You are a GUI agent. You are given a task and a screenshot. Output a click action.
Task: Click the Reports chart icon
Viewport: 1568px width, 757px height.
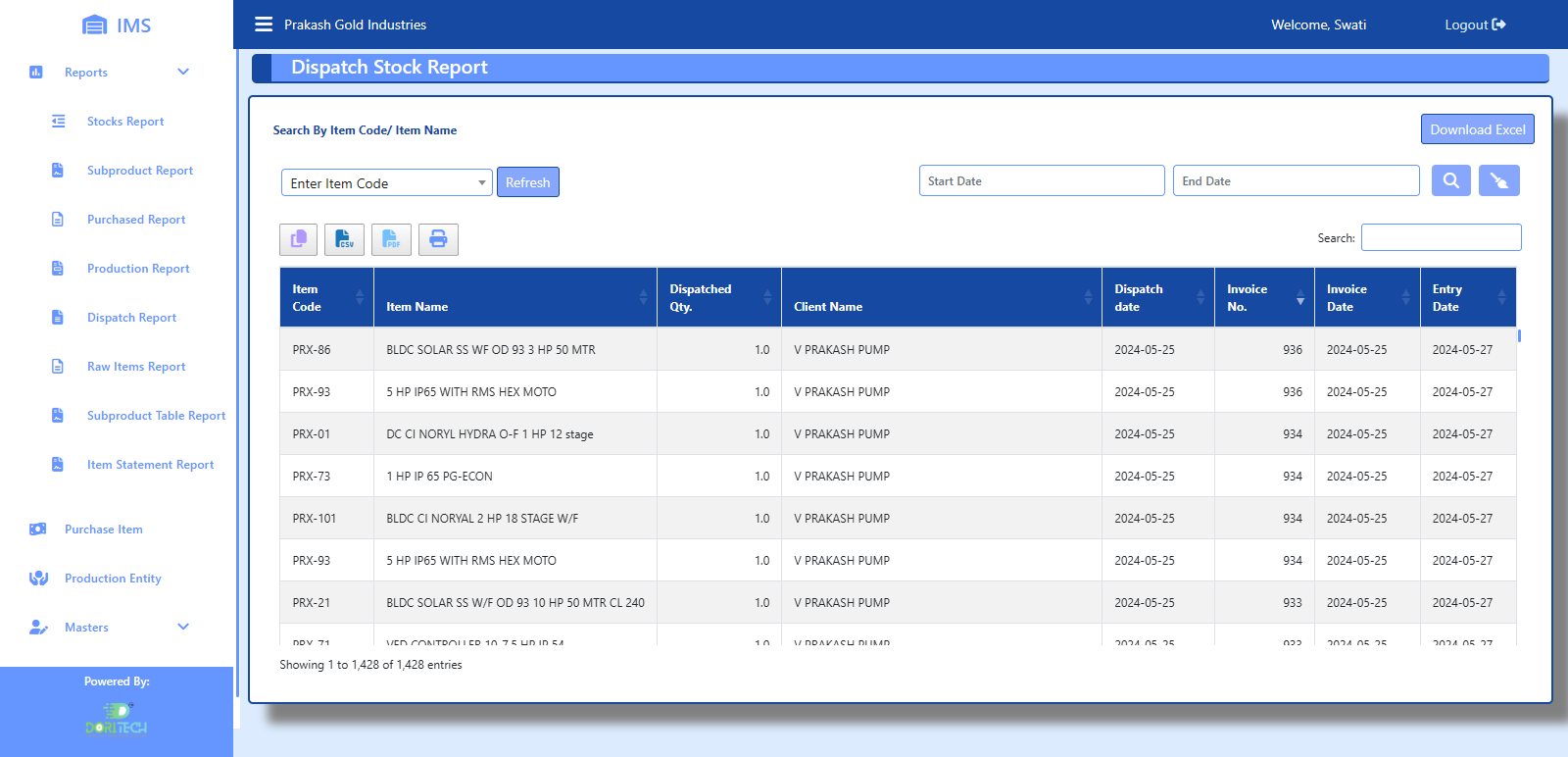(36, 72)
